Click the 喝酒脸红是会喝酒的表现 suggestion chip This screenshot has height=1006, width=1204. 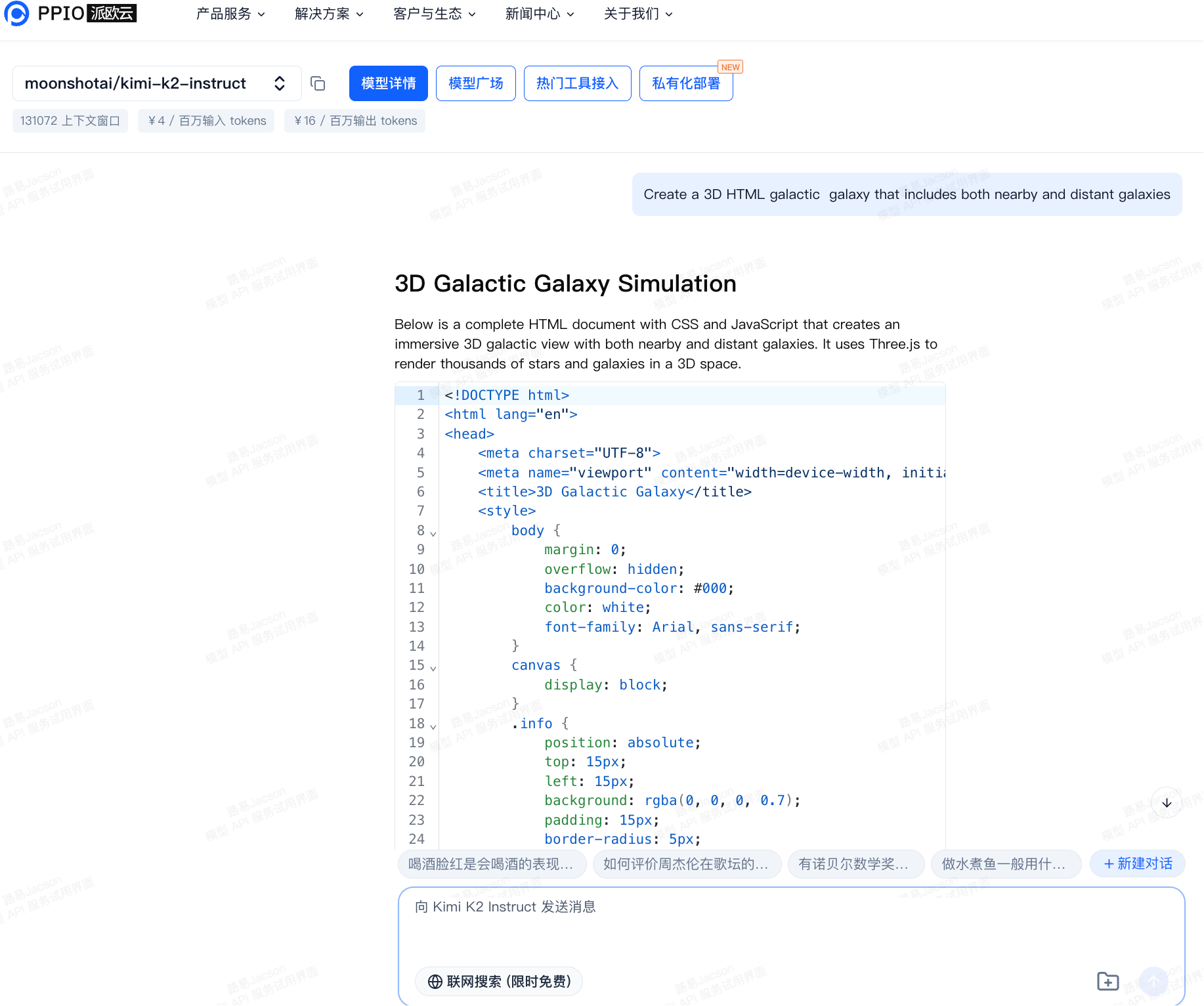[490, 864]
